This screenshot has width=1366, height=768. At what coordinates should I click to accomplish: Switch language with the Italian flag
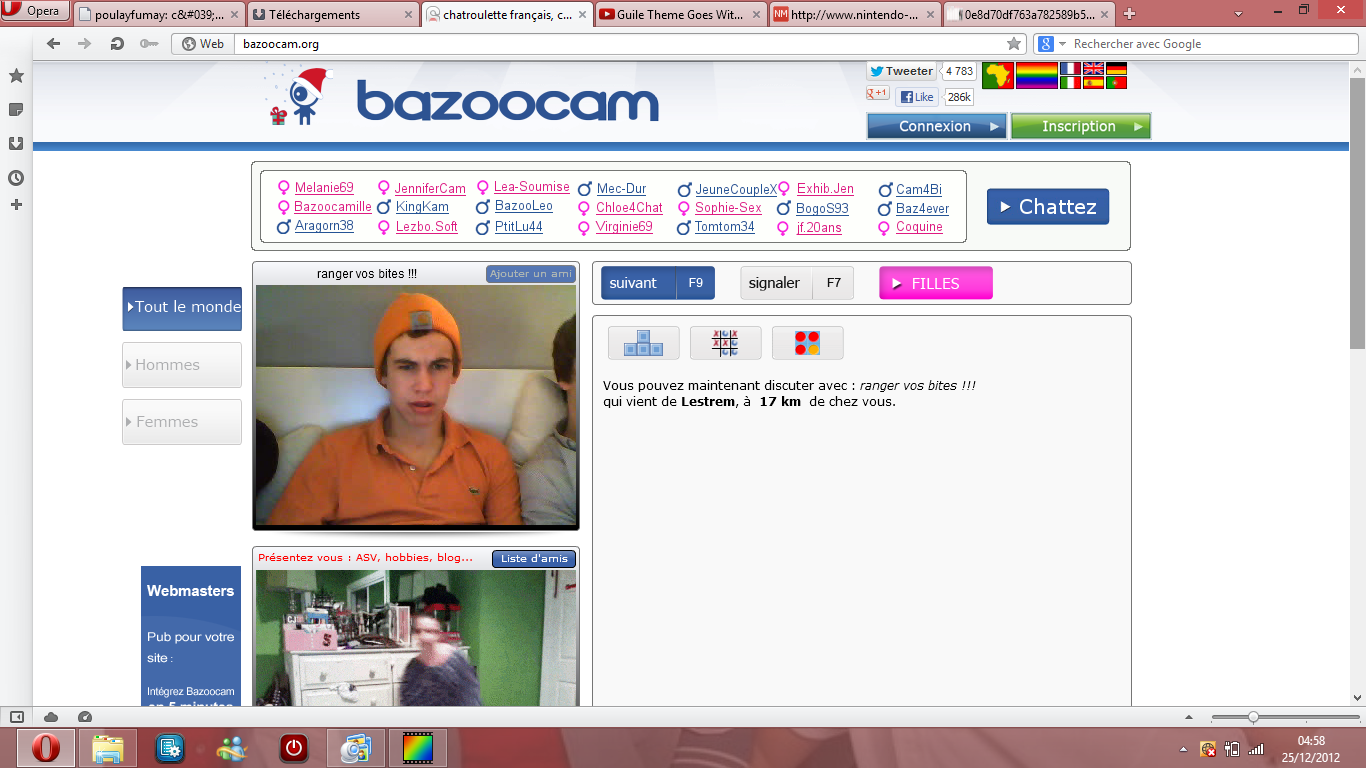1071,83
